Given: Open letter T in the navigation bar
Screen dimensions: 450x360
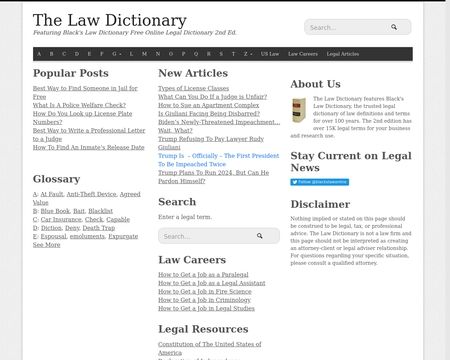Looking at the screenshot, I should 233,54.
